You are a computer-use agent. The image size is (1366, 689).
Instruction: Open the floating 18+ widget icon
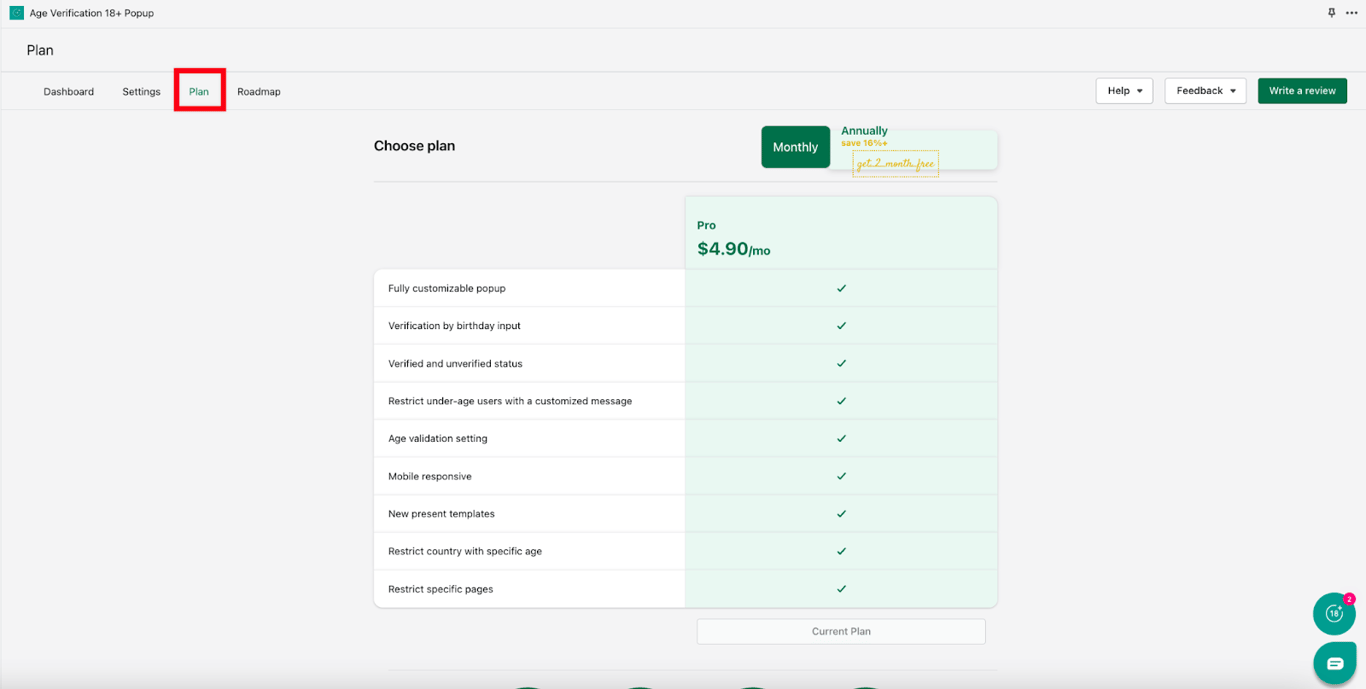point(1334,614)
